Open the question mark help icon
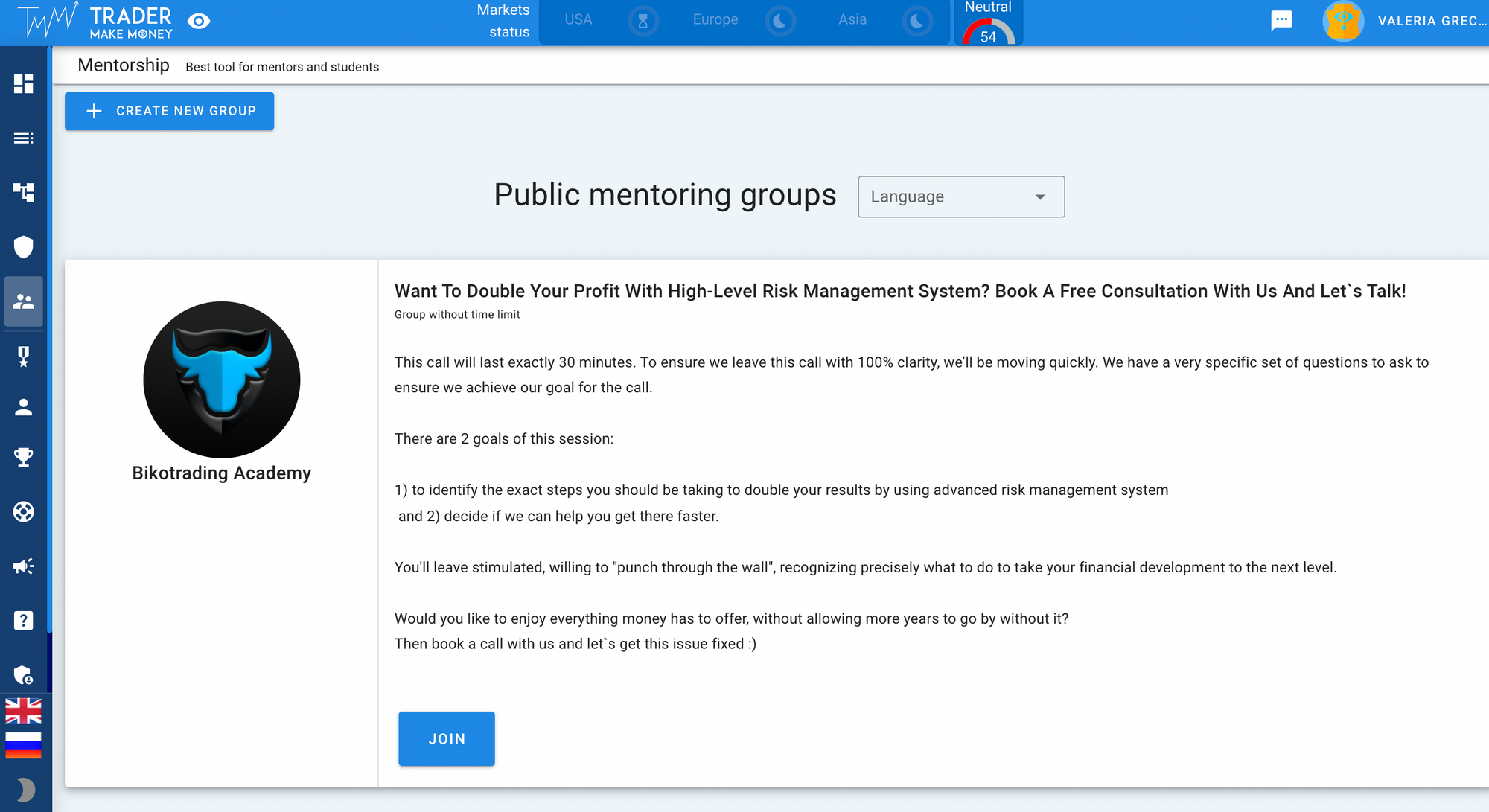This screenshot has height=812, width=1489. pyautogui.click(x=24, y=621)
